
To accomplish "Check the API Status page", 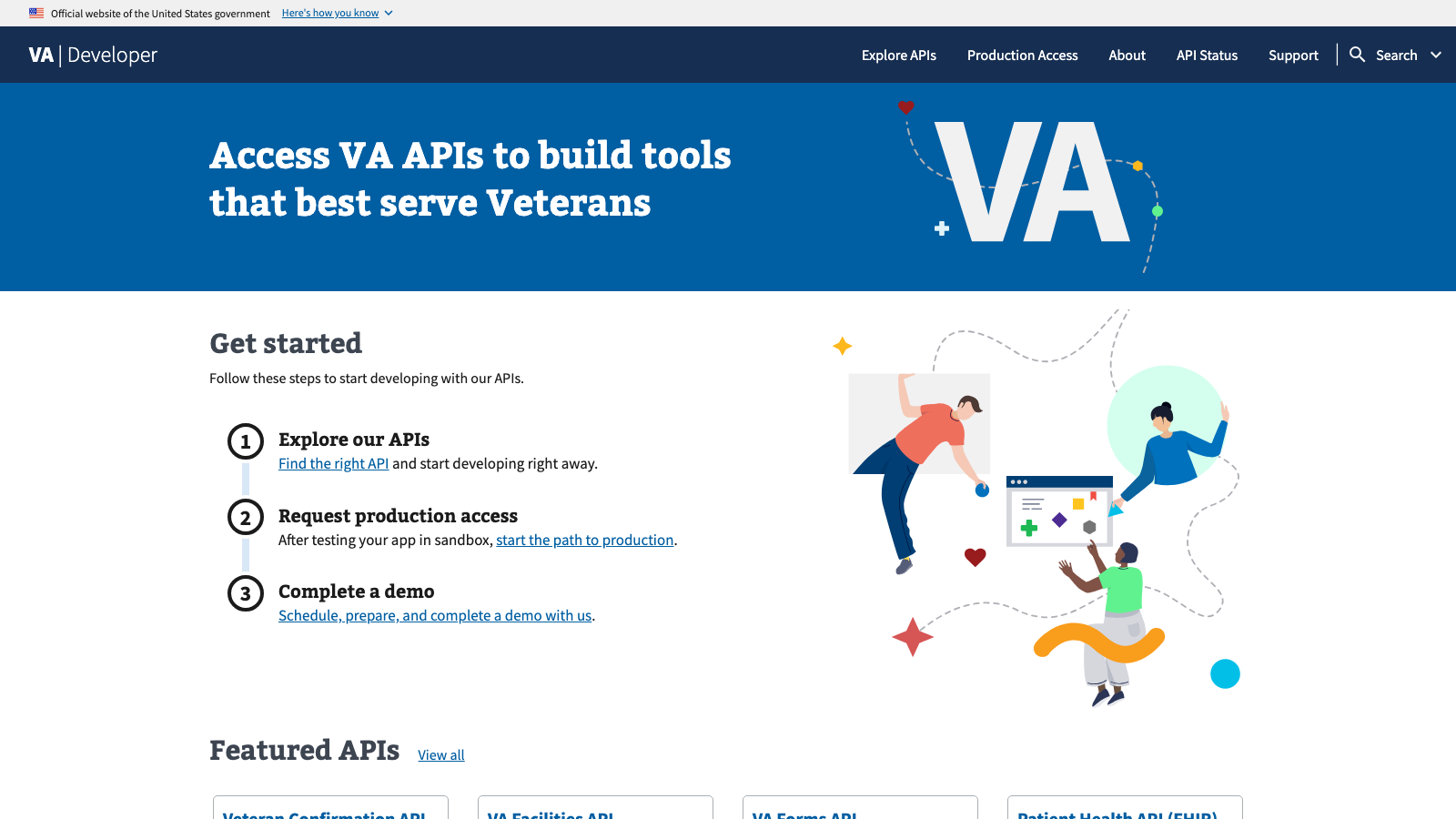I will (1207, 55).
